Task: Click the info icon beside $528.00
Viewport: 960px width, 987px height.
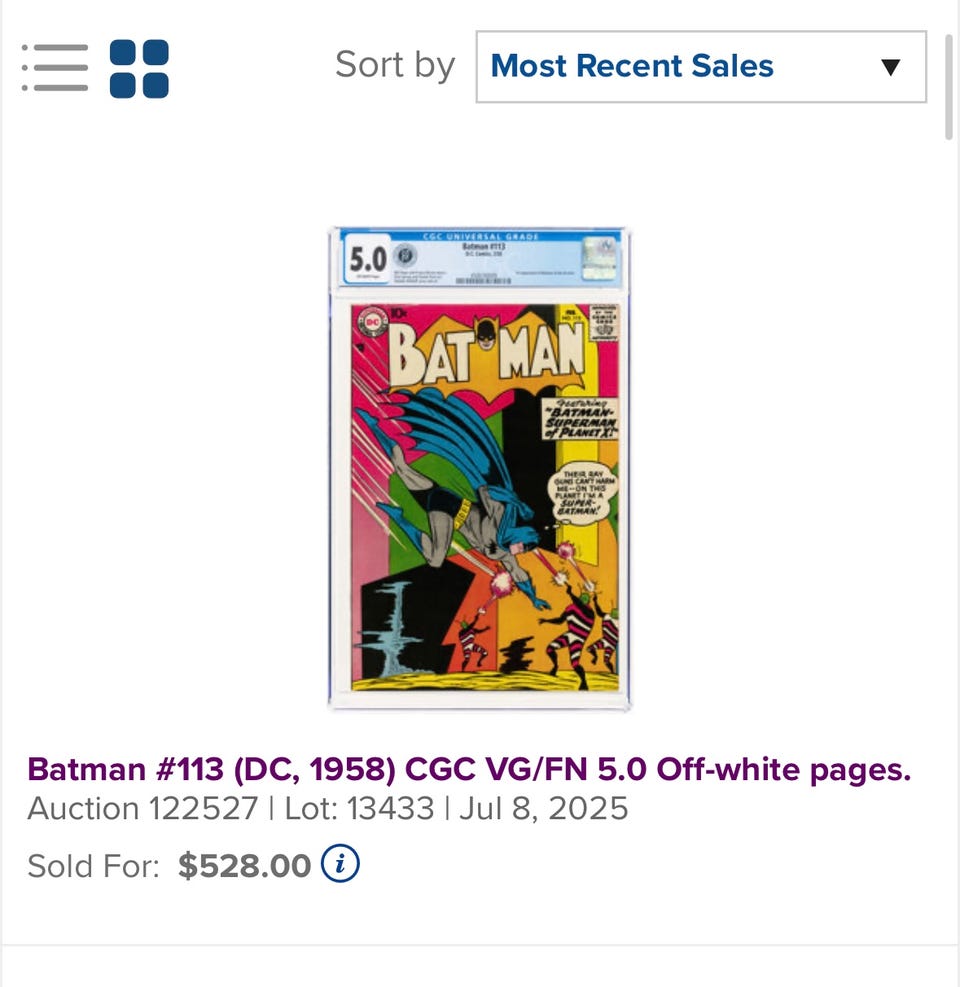Action: [x=340, y=864]
